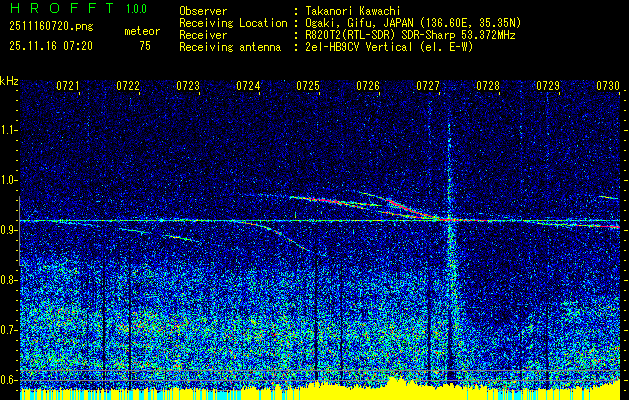Click the 0.6 frequency axis label
629x400 pixels.
coord(8,380)
